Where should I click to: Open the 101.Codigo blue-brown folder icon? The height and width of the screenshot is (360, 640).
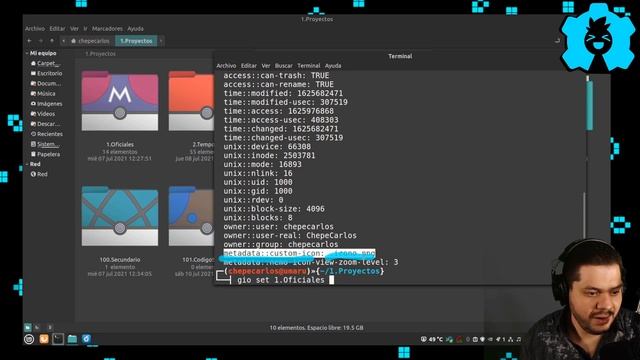click(x=191, y=216)
